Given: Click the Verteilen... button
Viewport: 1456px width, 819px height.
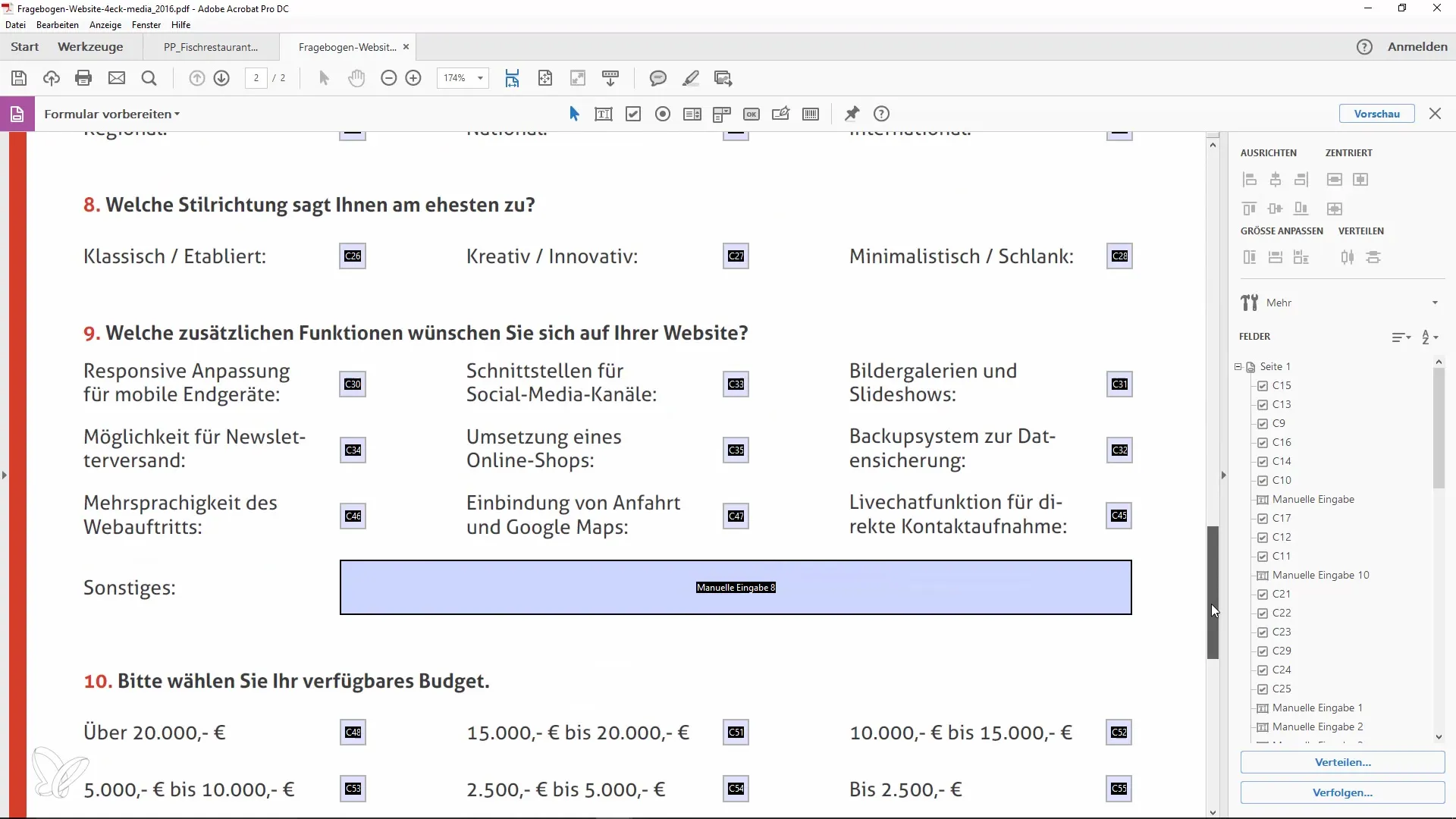Looking at the screenshot, I should tap(1342, 762).
